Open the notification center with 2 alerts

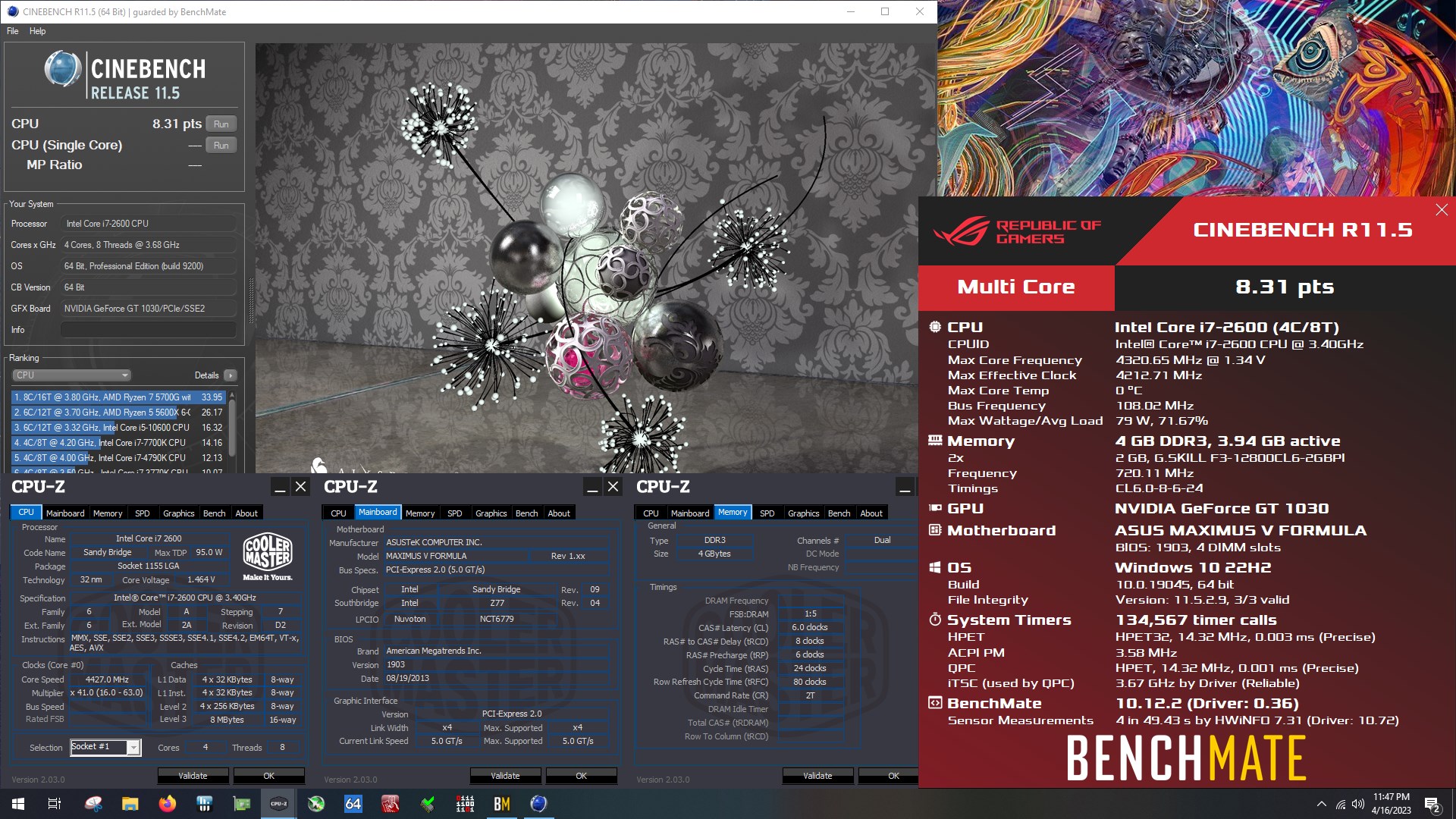[1432, 805]
